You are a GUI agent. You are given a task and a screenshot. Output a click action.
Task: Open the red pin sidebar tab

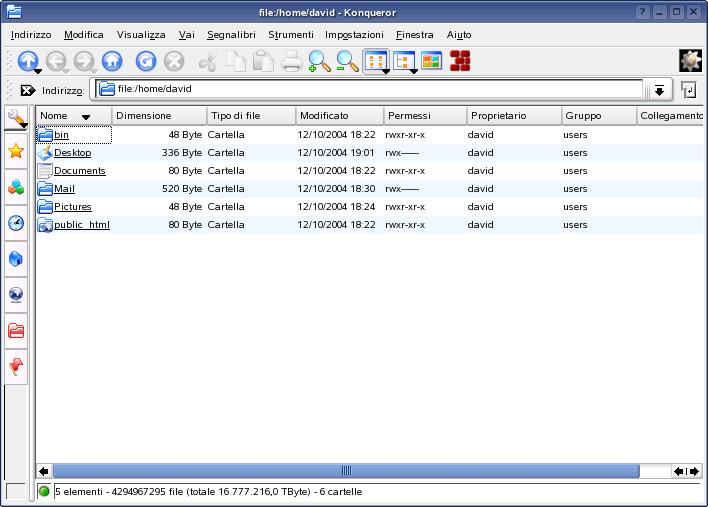(16, 367)
